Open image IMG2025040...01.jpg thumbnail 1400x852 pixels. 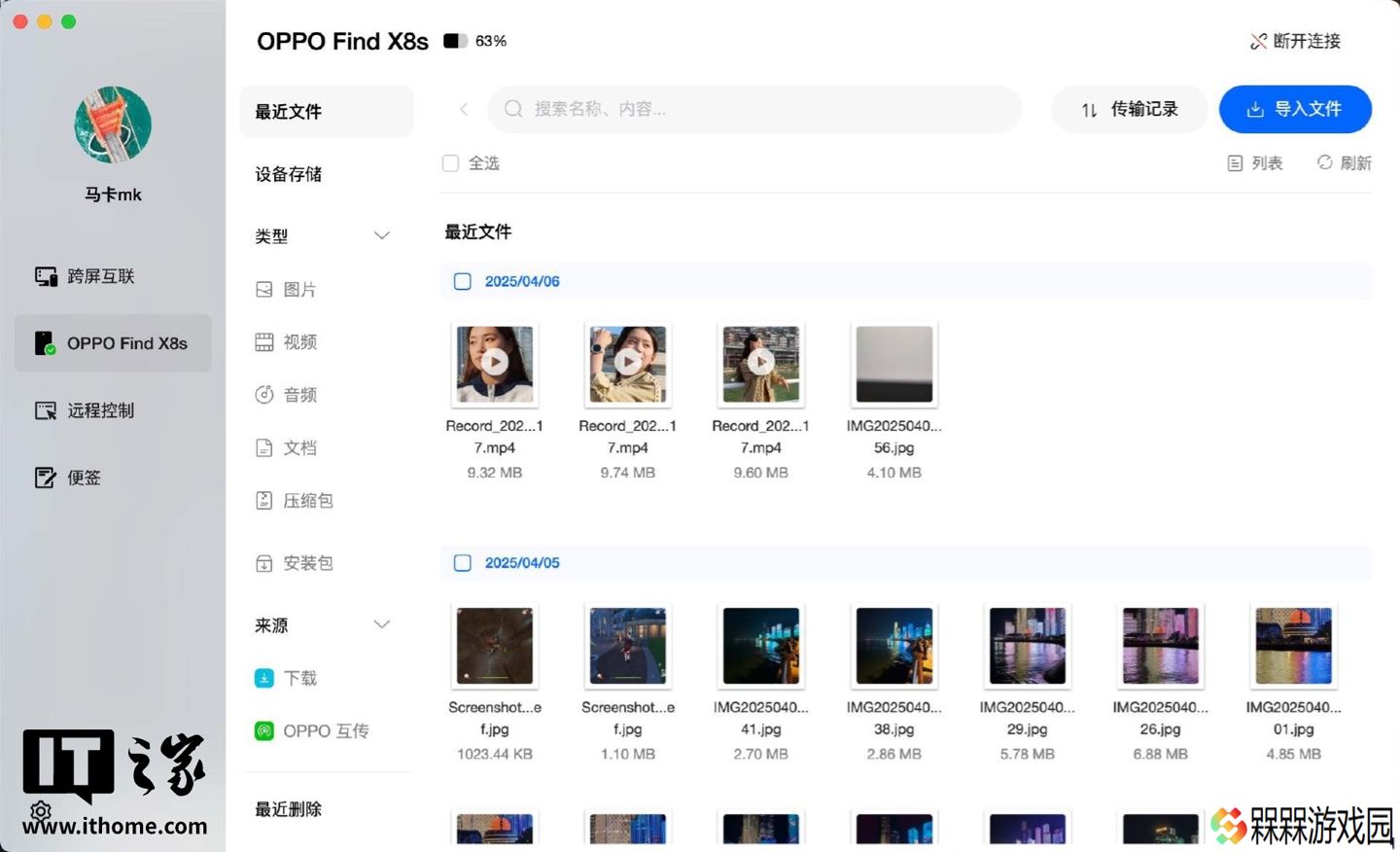point(1294,646)
